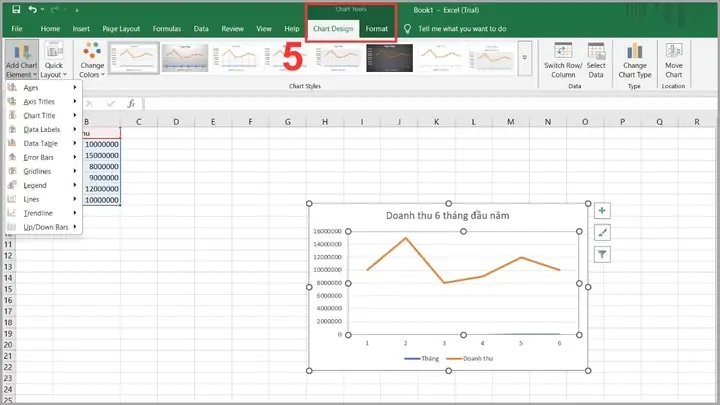The width and height of the screenshot is (720, 405).
Task: Open the Up/Down Bars submenu
Action: [x=43, y=227]
